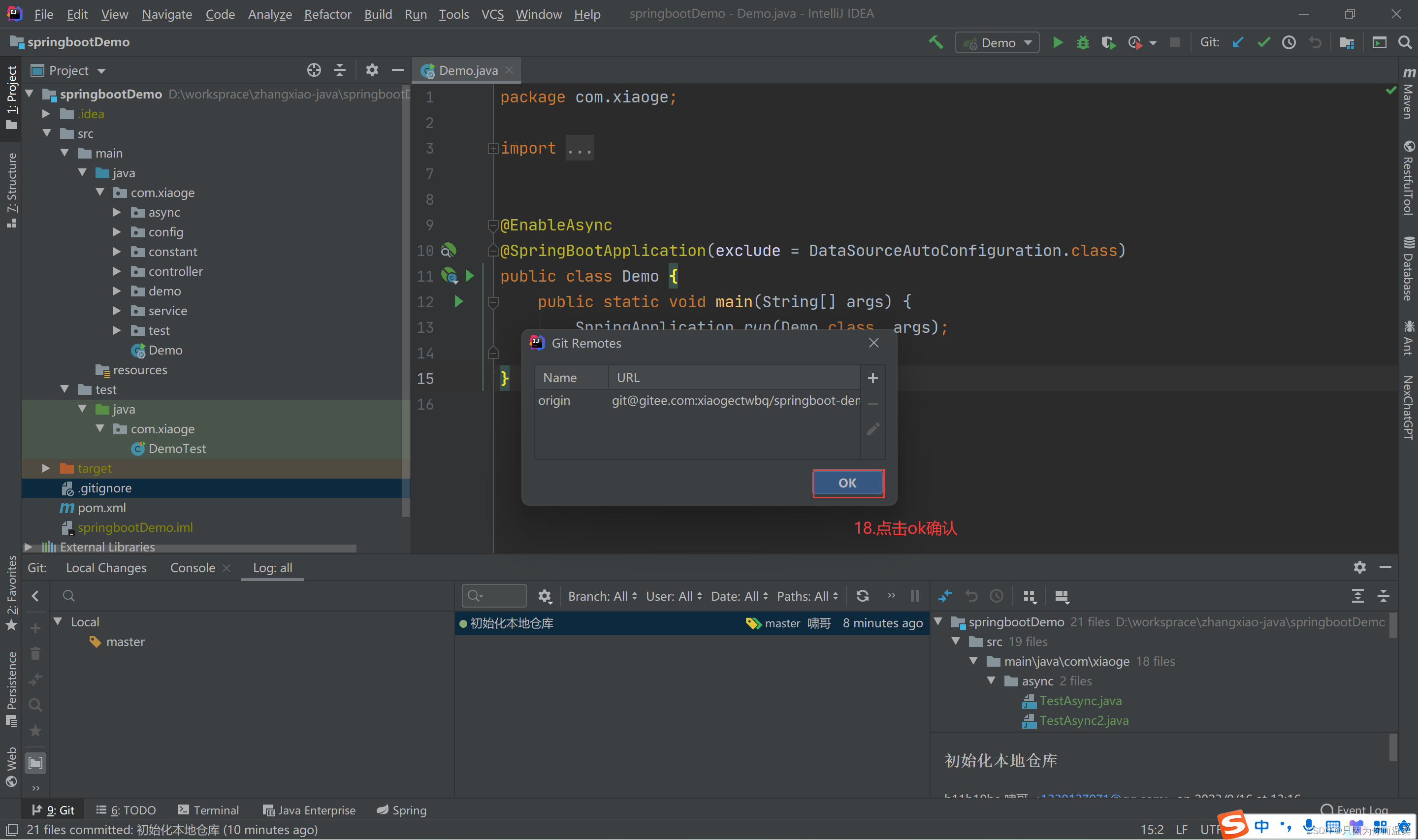This screenshot has height=840, width=1418.
Task: Click the Debug bug icon
Action: (x=1082, y=42)
